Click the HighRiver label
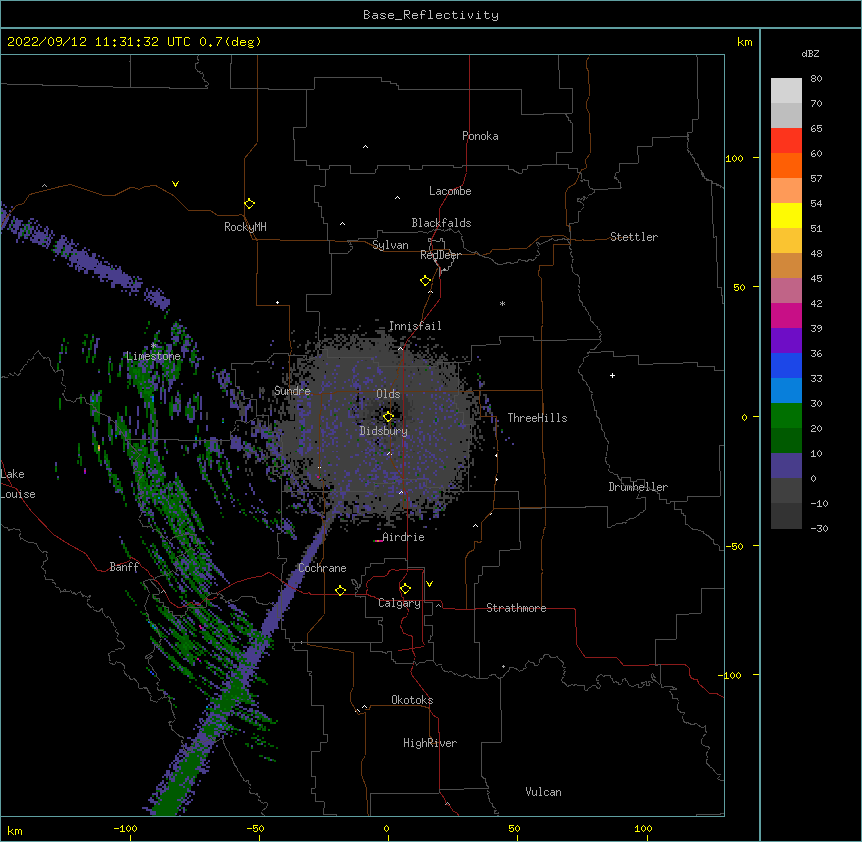862x842 pixels. pyautogui.click(x=430, y=743)
